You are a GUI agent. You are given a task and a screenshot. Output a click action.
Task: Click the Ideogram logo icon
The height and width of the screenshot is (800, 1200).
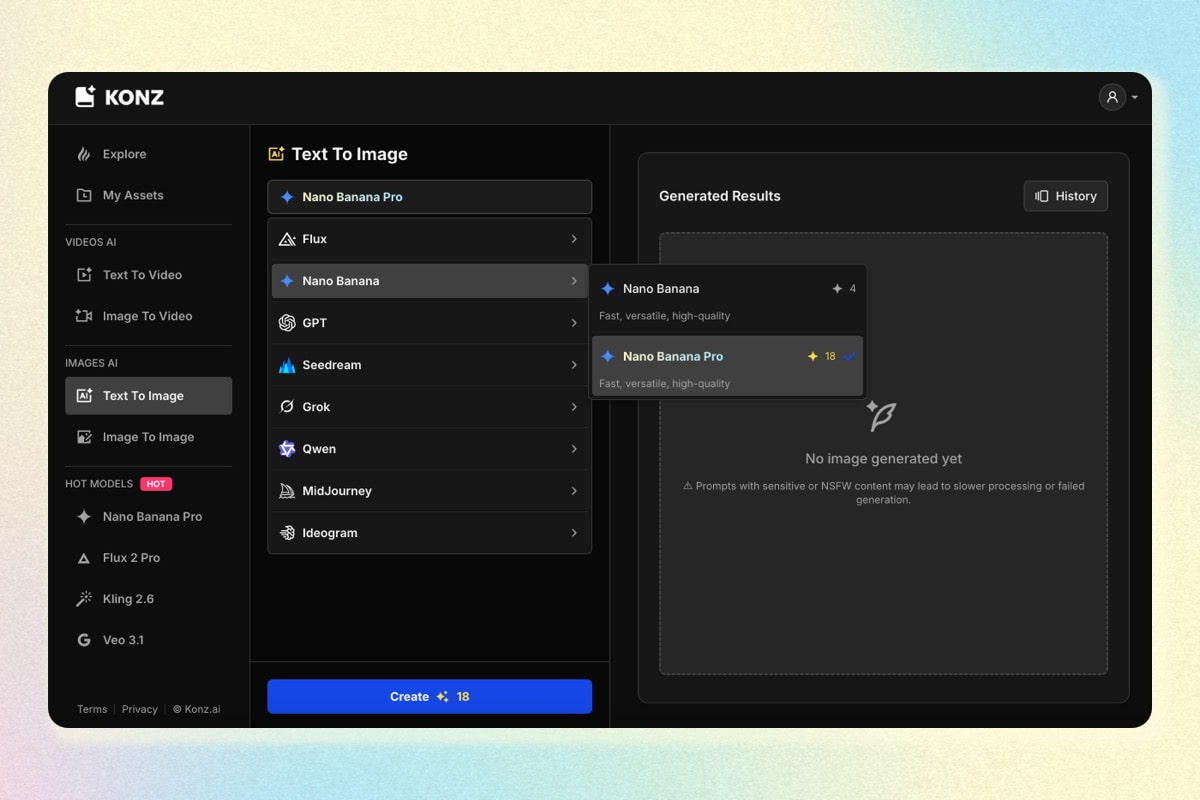[x=287, y=533]
